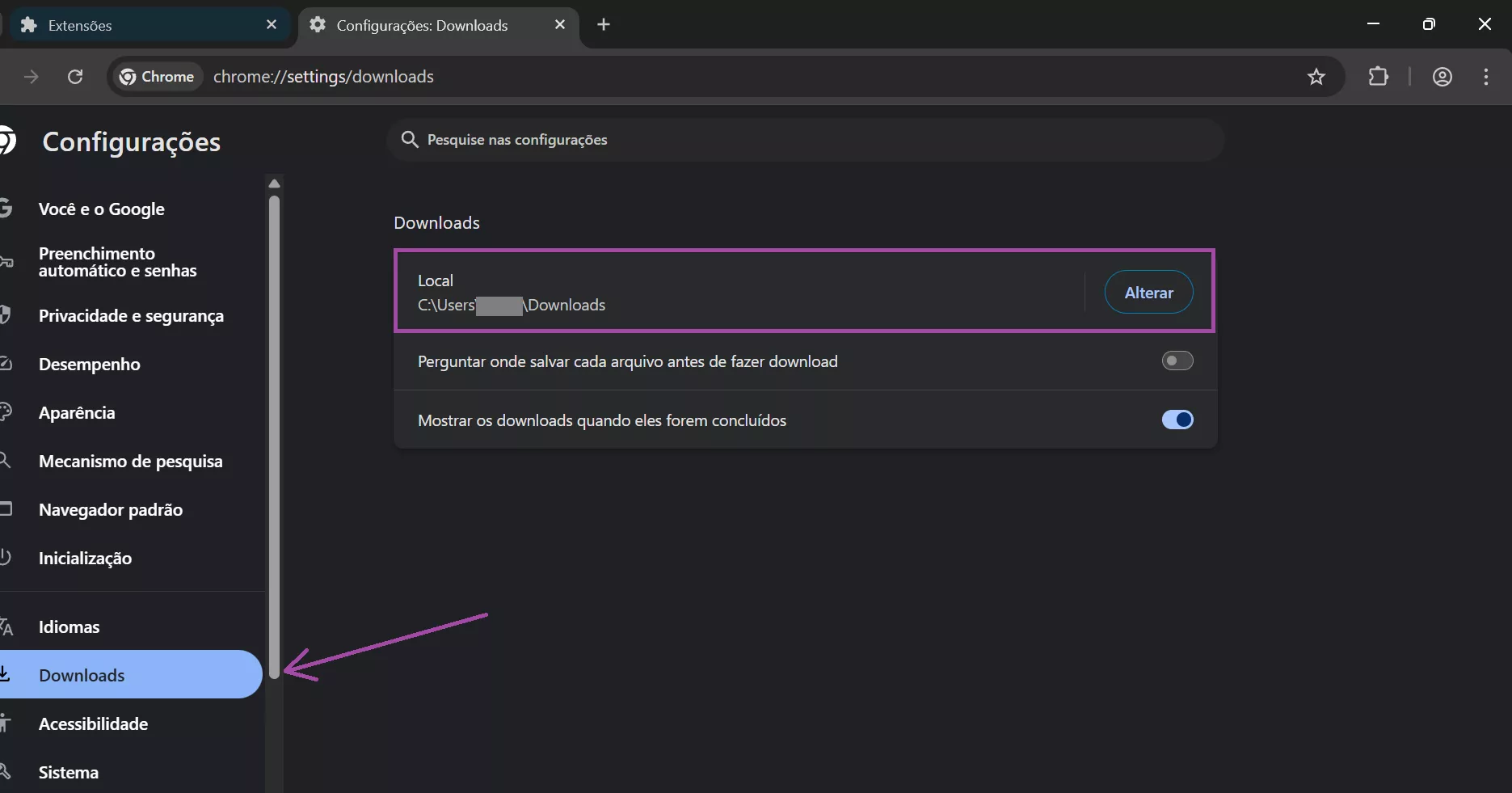Toggle the 'Perguntar onde salvar' switch off
Image resolution: width=1512 pixels, height=793 pixels.
click(x=1177, y=361)
